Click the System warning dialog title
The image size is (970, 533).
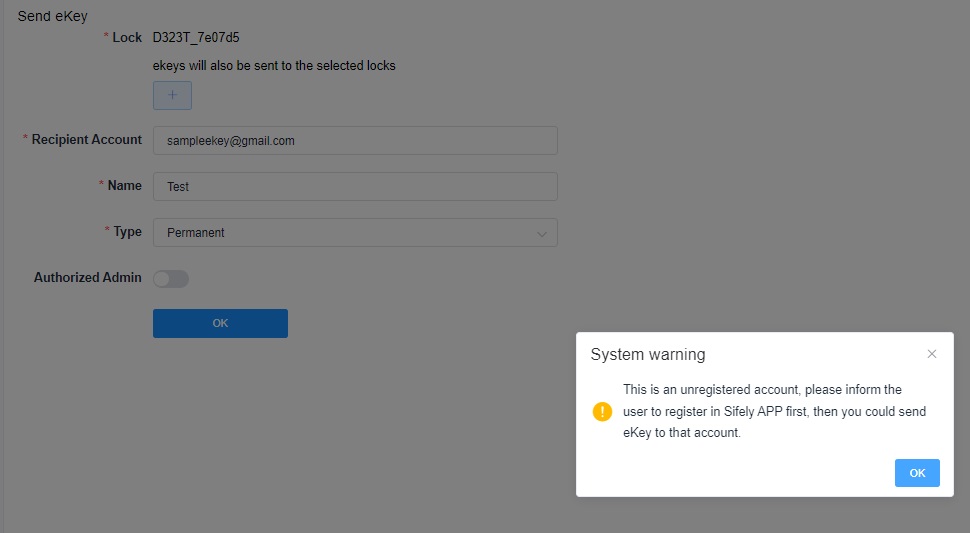tap(648, 354)
